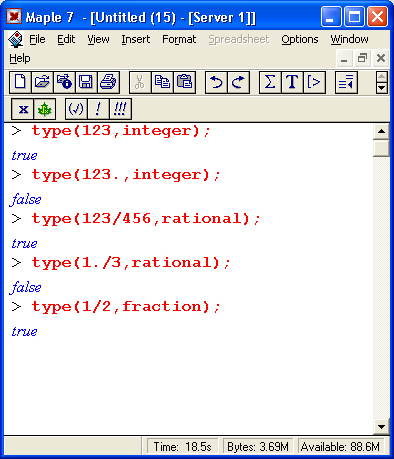Open an existing worksheet via the folder icon
Screen dimensions: 394x459
pyautogui.click(x=42, y=82)
